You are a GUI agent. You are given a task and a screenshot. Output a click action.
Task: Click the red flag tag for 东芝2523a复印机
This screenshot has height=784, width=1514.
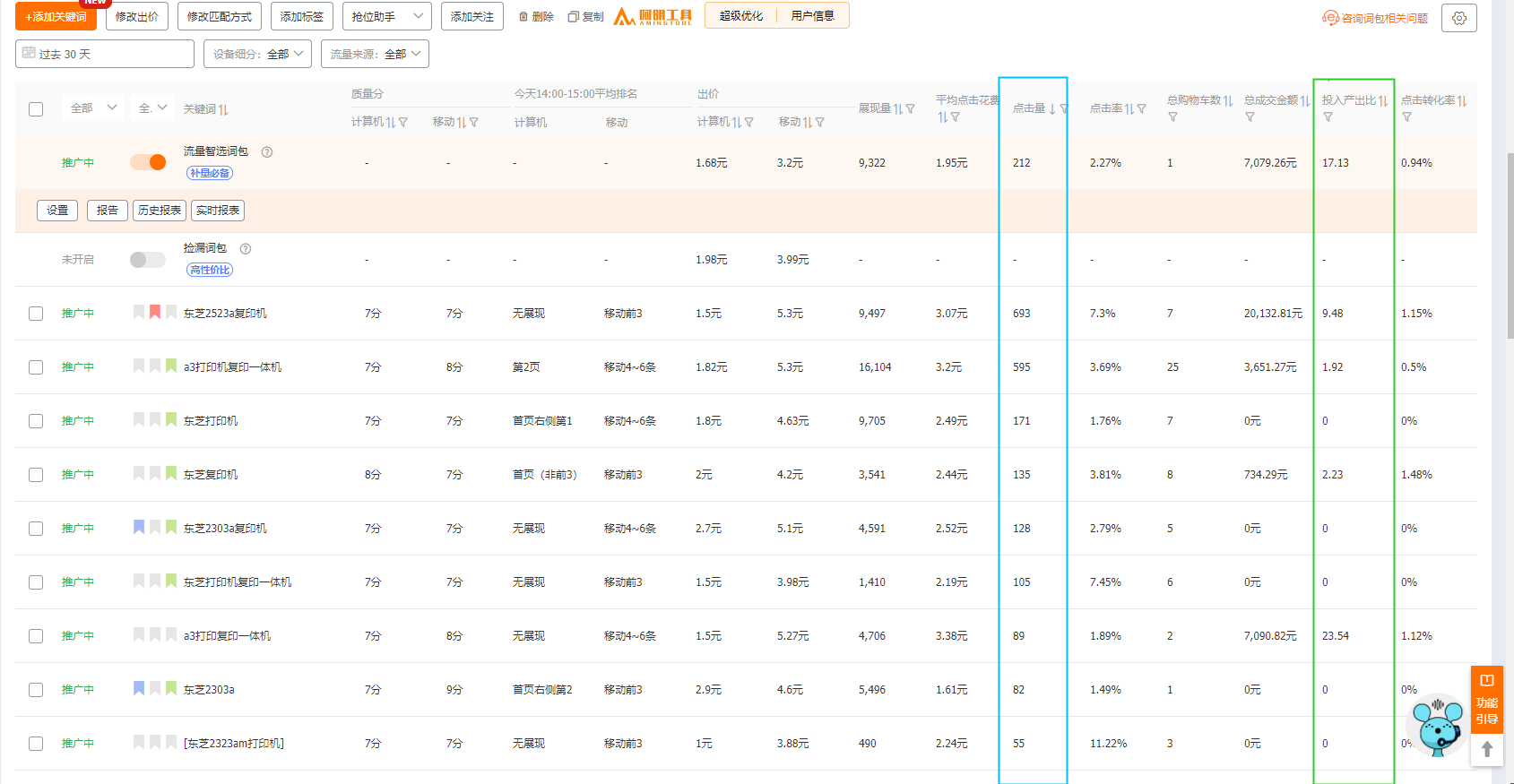[x=155, y=312]
